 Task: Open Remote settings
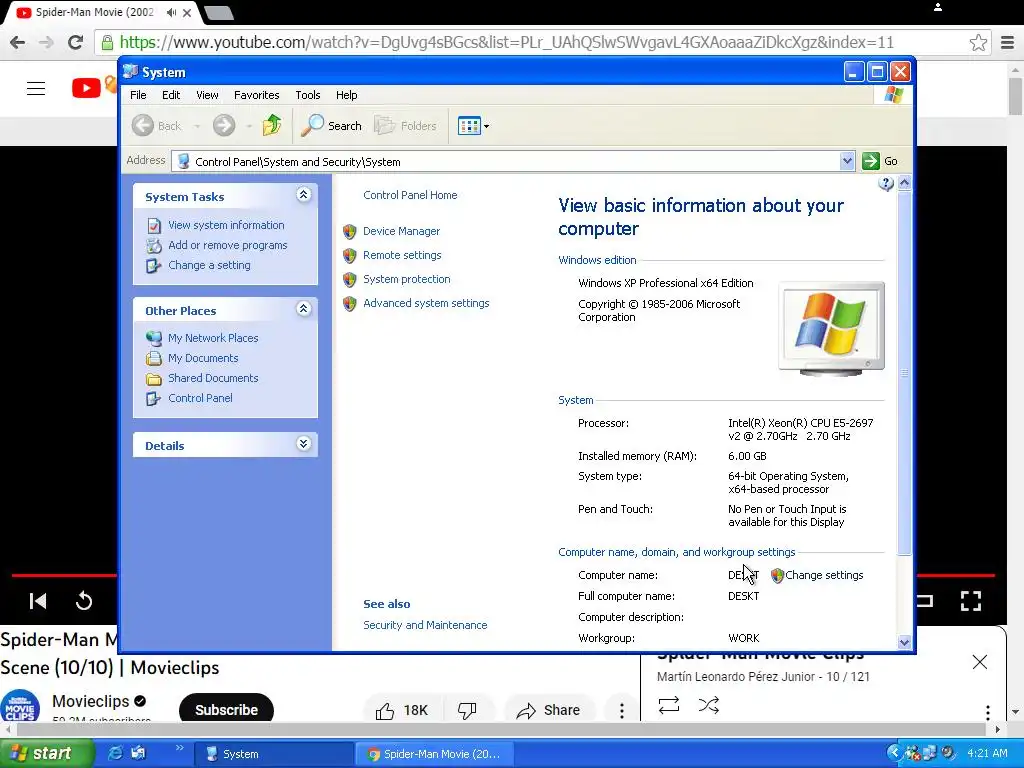point(402,255)
